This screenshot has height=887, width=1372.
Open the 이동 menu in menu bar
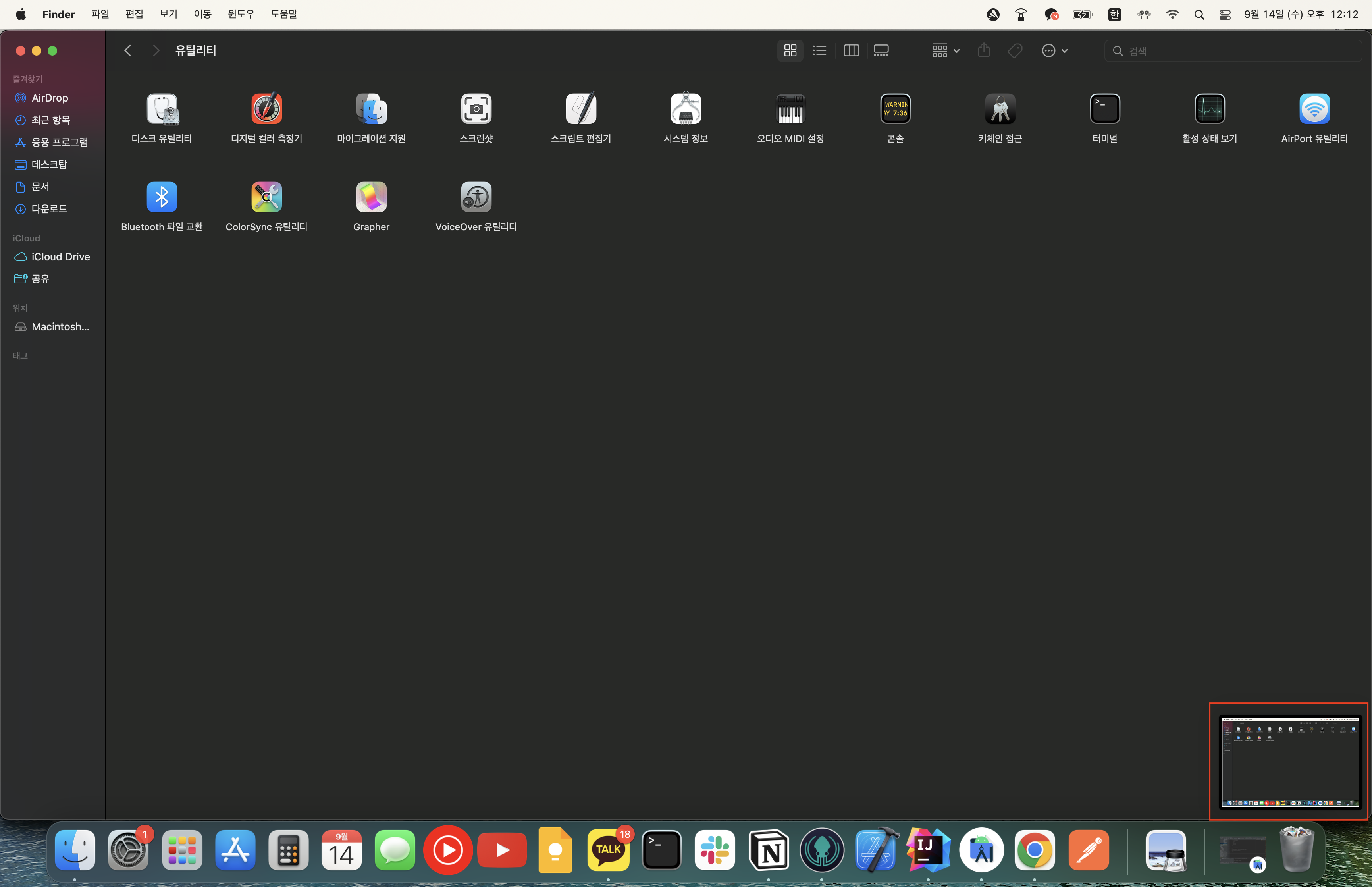(202, 14)
